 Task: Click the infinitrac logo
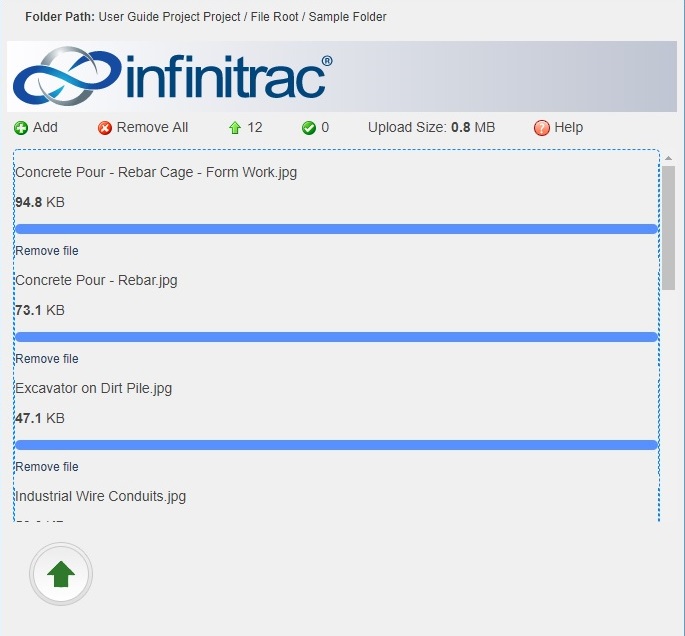click(x=173, y=76)
